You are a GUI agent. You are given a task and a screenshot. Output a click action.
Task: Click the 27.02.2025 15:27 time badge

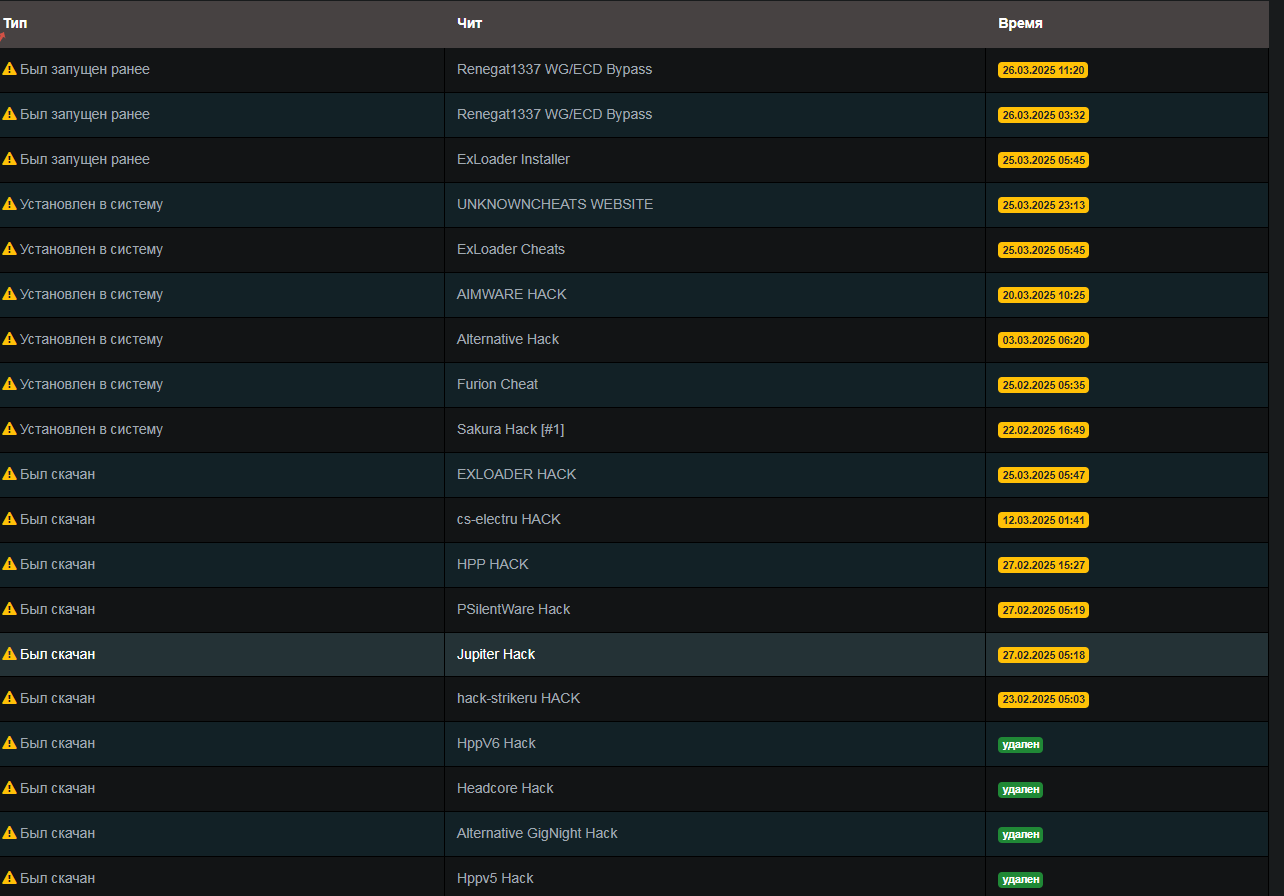tap(1043, 565)
